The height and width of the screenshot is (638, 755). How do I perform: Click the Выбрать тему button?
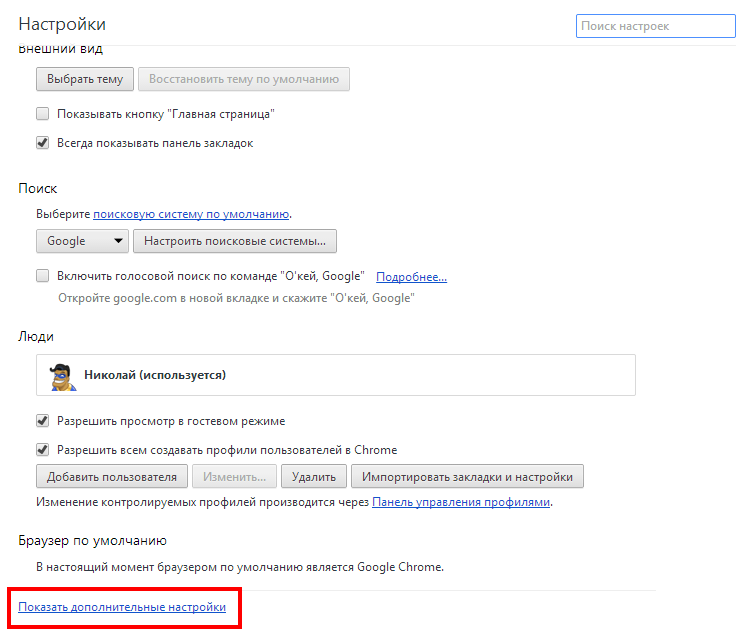click(85, 79)
